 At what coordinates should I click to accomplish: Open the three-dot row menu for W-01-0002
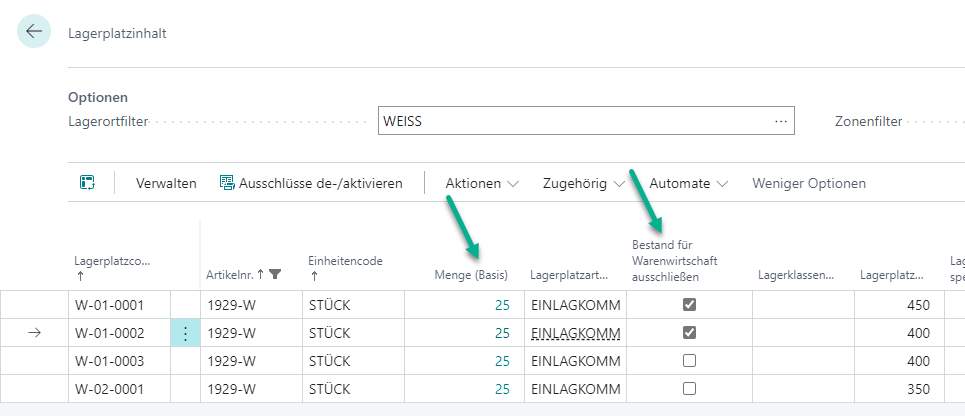[x=185, y=333]
